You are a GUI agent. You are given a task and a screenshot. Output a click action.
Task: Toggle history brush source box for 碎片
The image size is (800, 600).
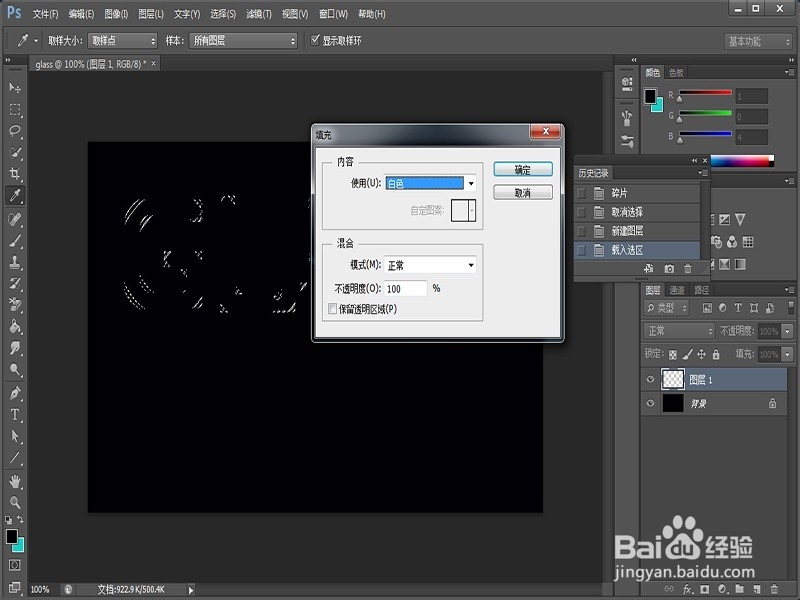point(581,193)
